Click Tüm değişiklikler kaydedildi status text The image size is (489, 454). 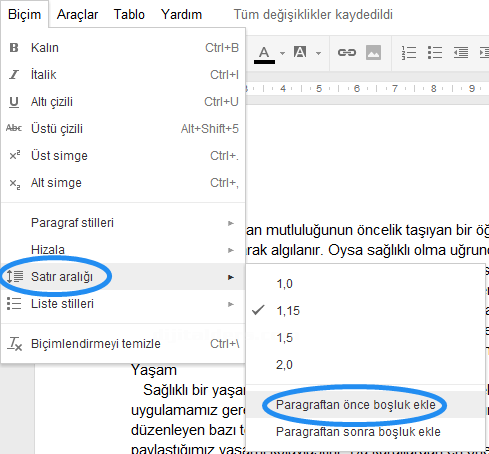click(313, 14)
